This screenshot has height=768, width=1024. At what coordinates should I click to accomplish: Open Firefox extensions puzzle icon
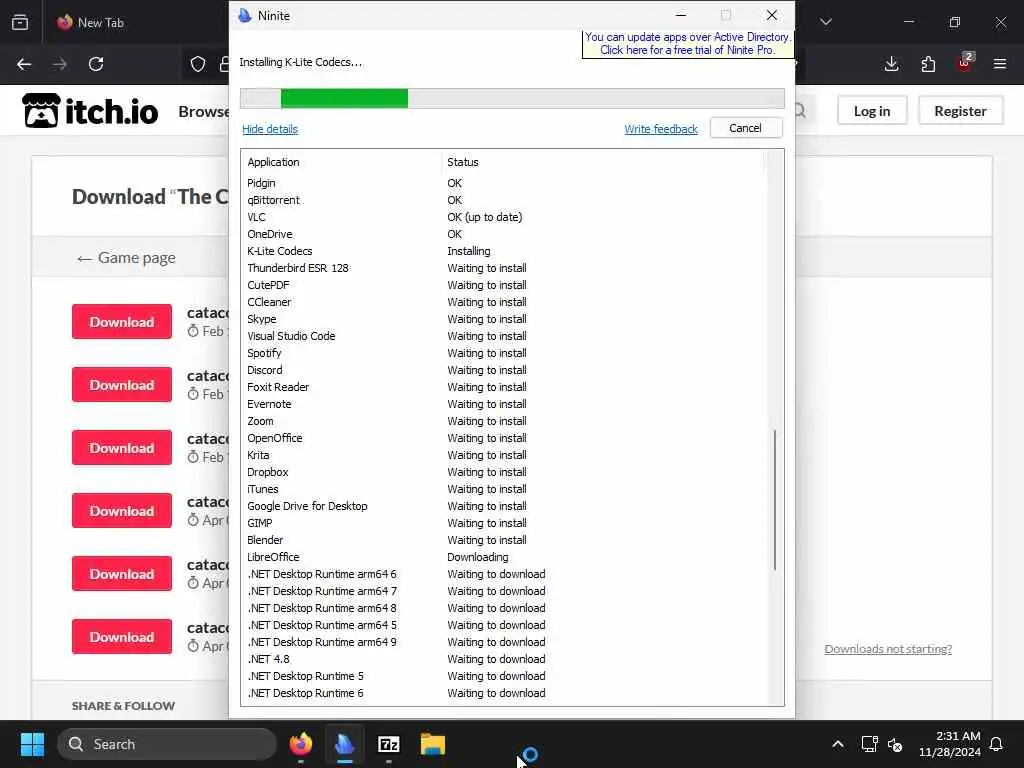[x=928, y=64]
